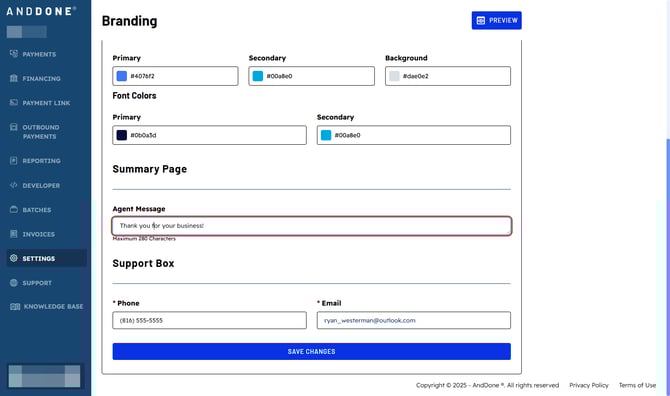The width and height of the screenshot is (670, 396).
Task: Click the blurred user profile box
Action: [44, 376]
